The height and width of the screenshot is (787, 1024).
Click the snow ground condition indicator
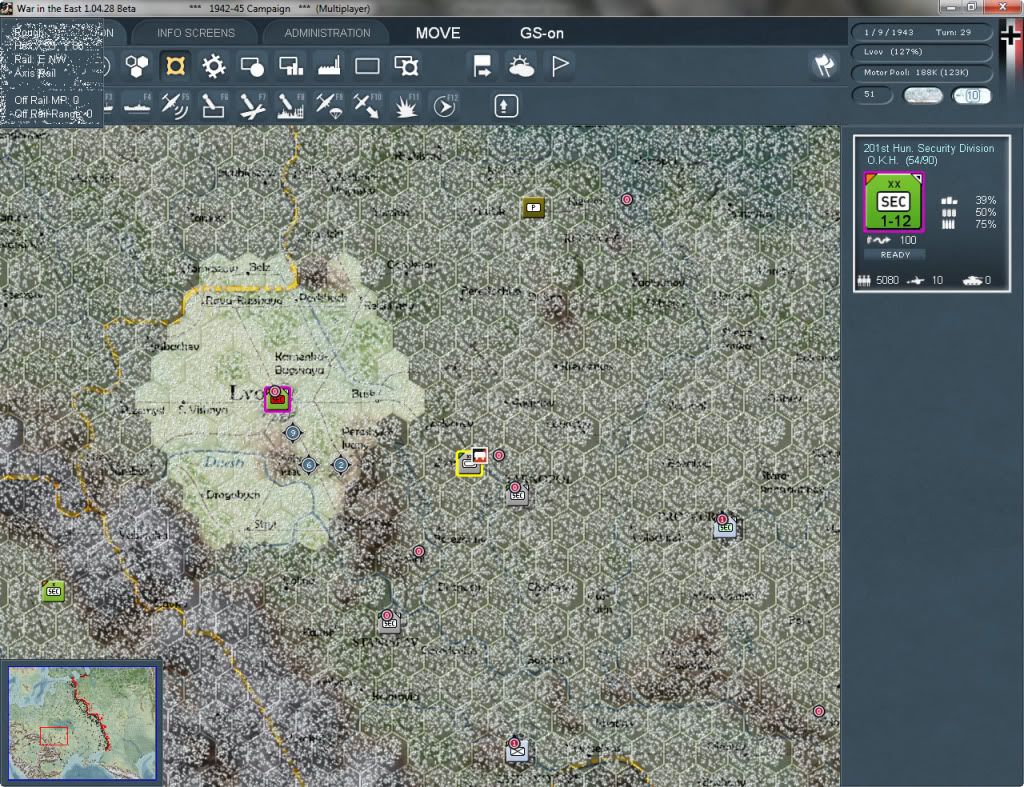922,95
